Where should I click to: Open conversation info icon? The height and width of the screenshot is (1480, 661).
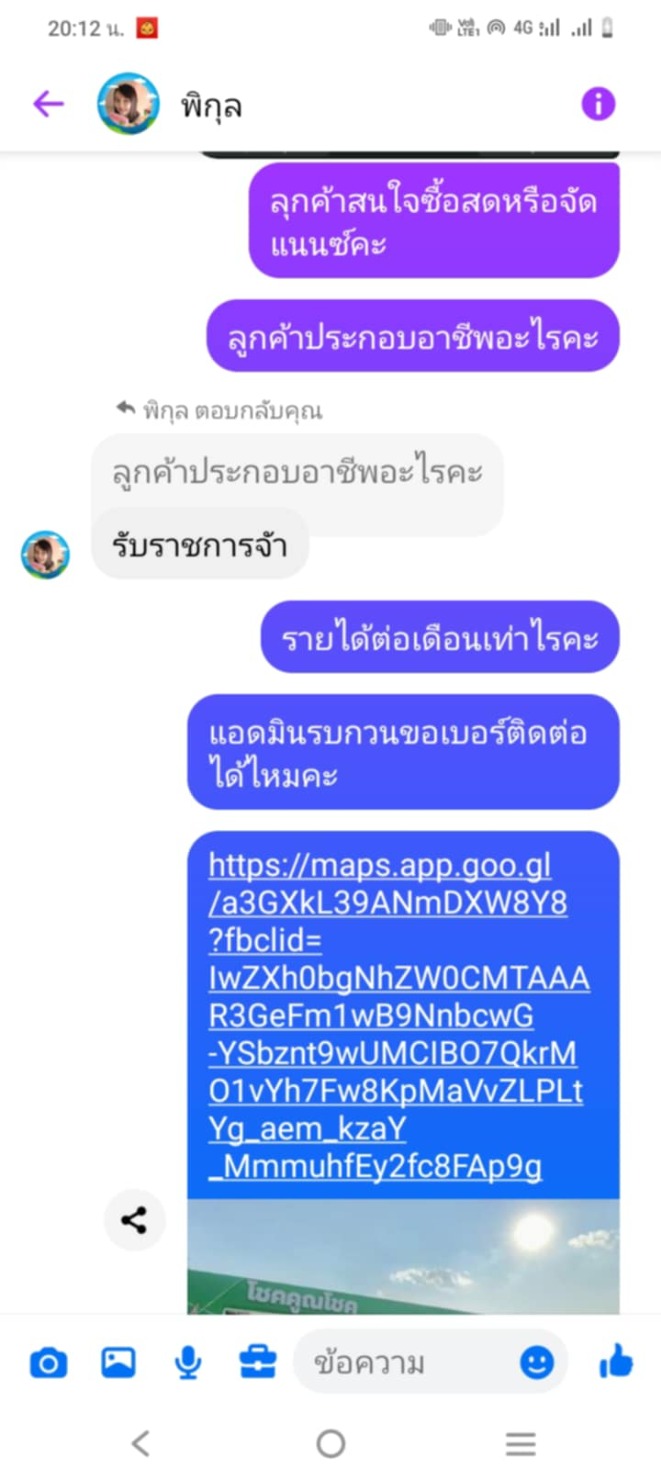598,103
